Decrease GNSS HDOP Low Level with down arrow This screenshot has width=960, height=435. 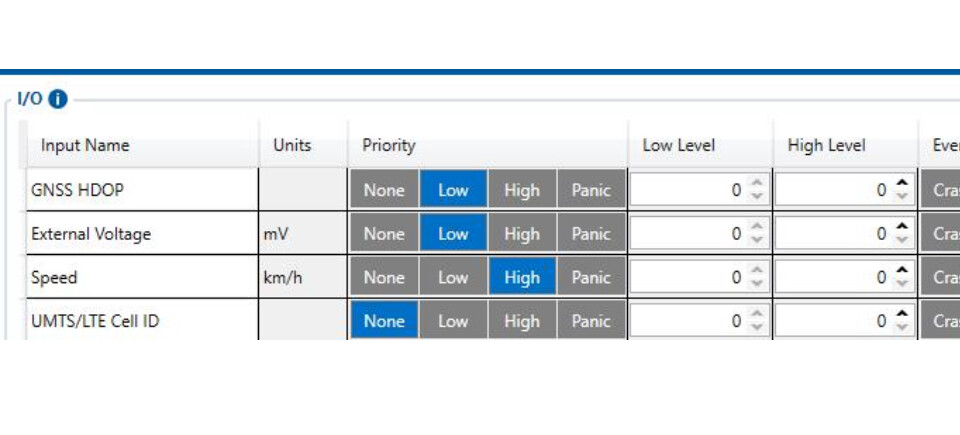point(757,196)
